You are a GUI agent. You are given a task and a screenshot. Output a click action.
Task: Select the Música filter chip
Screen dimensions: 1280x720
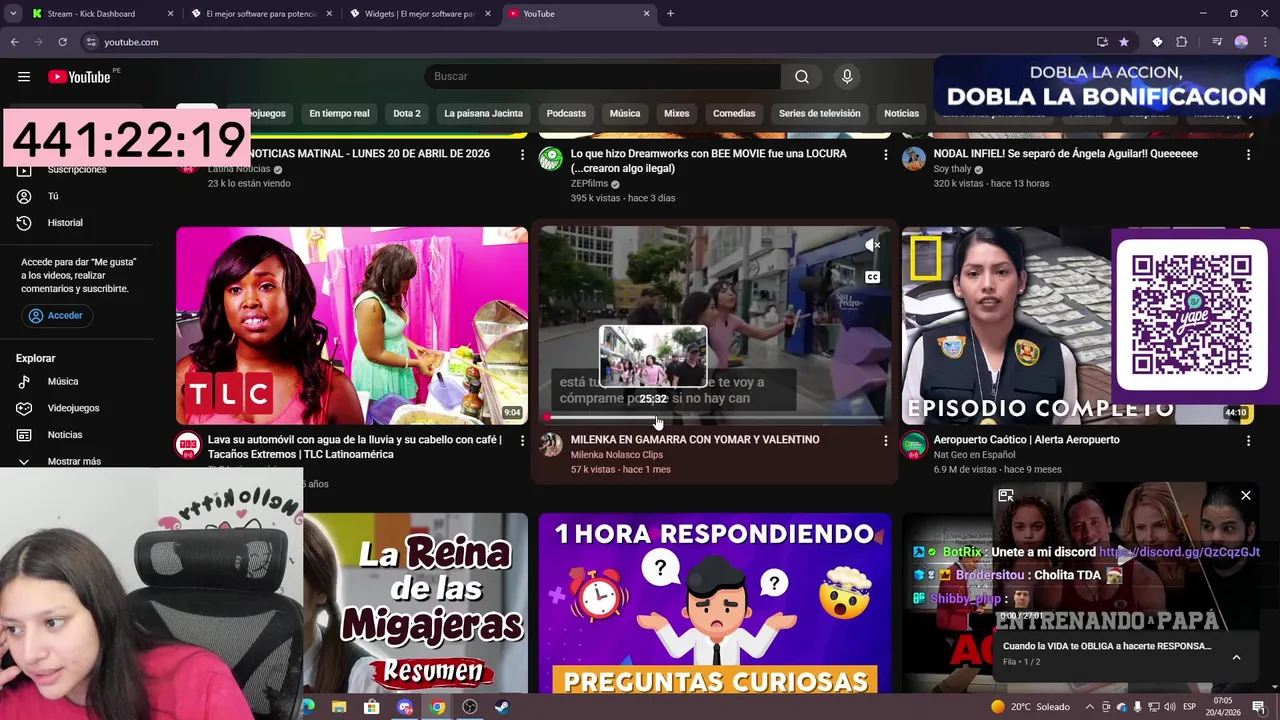pyautogui.click(x=625, y=114)
